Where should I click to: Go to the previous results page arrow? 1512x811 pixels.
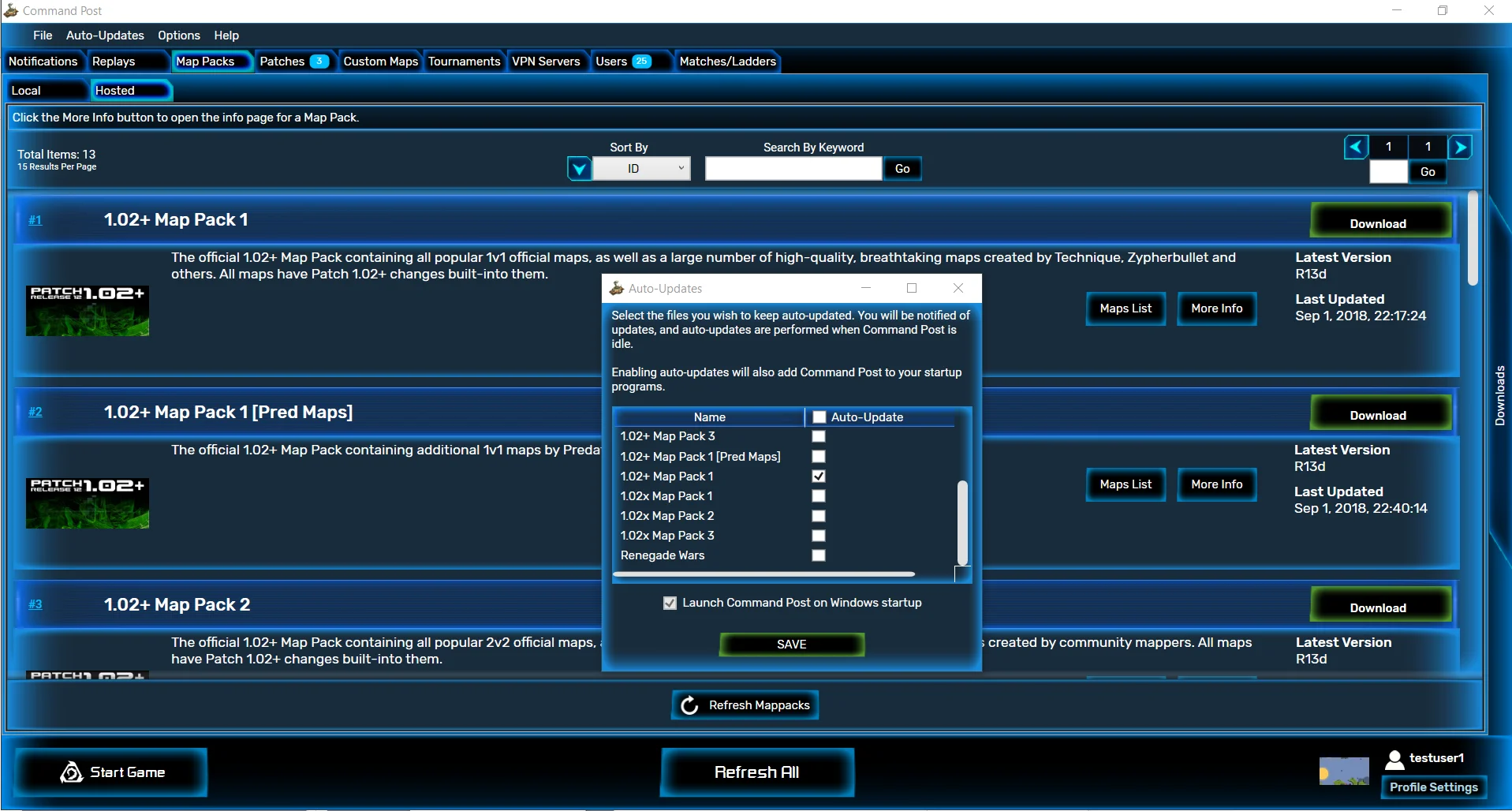point(1356,147)
